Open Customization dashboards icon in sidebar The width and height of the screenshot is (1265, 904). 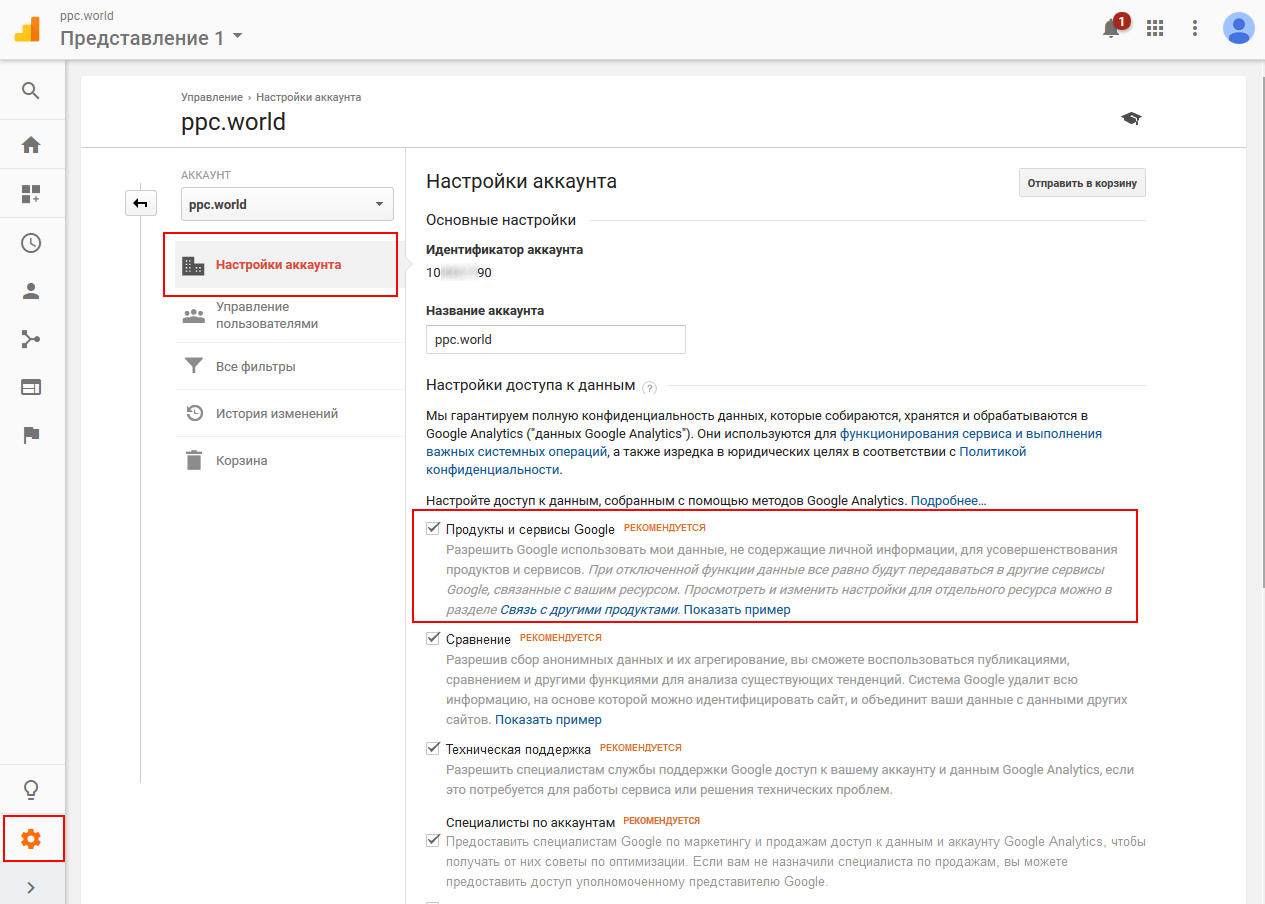click(31, 193)
